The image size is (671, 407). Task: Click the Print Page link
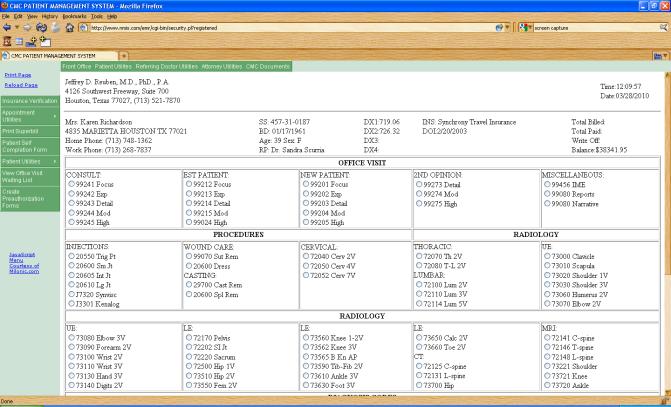17,75
